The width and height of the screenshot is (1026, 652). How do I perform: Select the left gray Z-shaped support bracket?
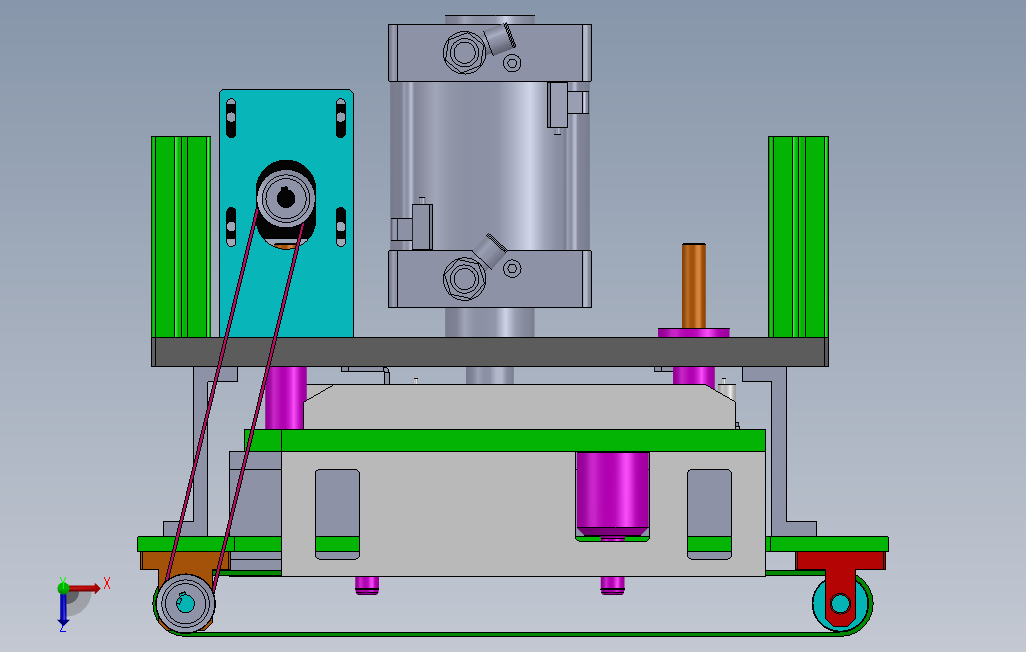coord(202,452)
